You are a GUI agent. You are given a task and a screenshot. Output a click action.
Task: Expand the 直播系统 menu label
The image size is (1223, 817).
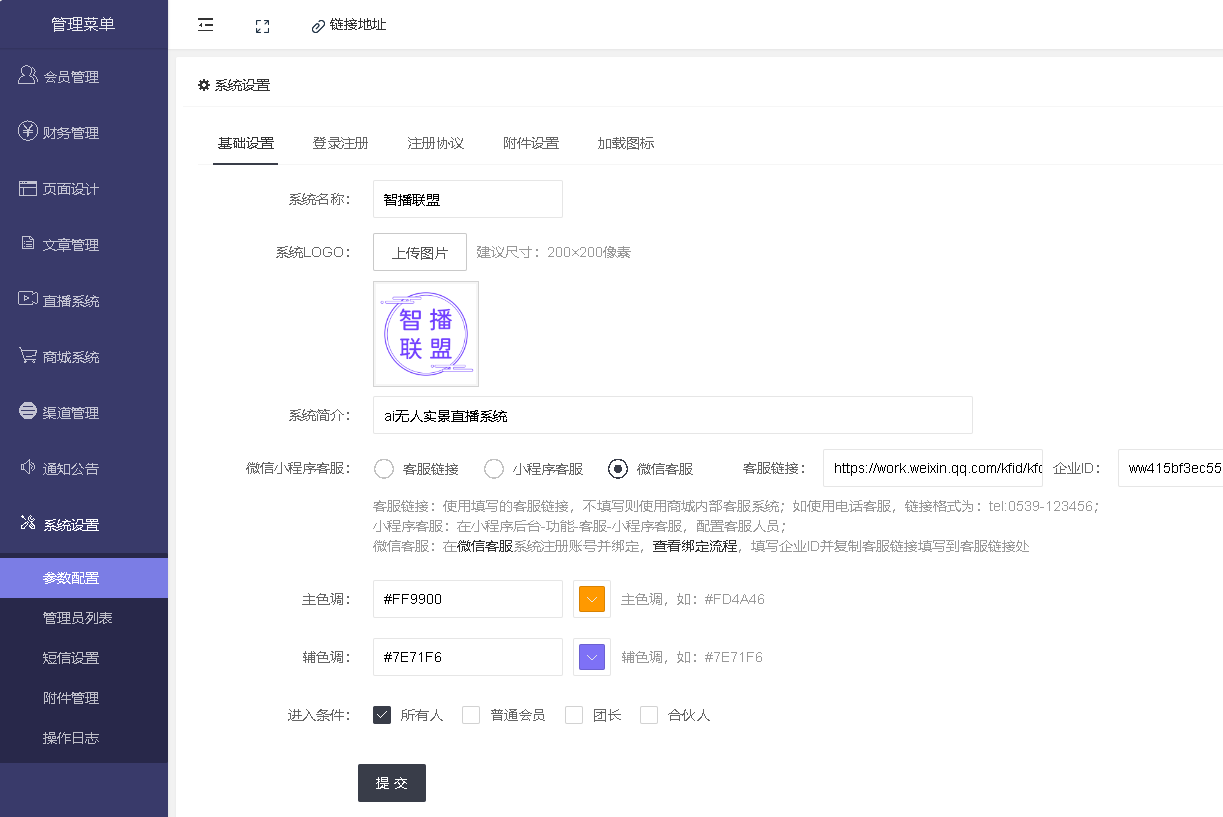pos(71,301)
